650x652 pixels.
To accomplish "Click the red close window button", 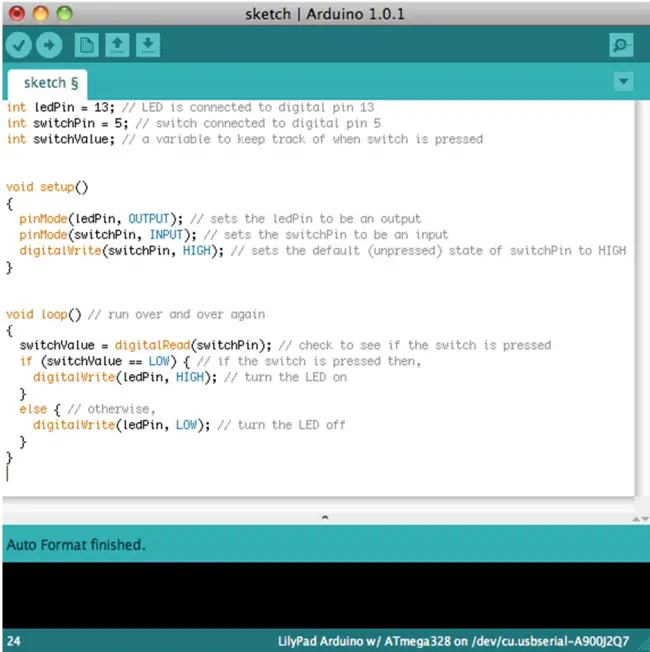I will 17,14.
